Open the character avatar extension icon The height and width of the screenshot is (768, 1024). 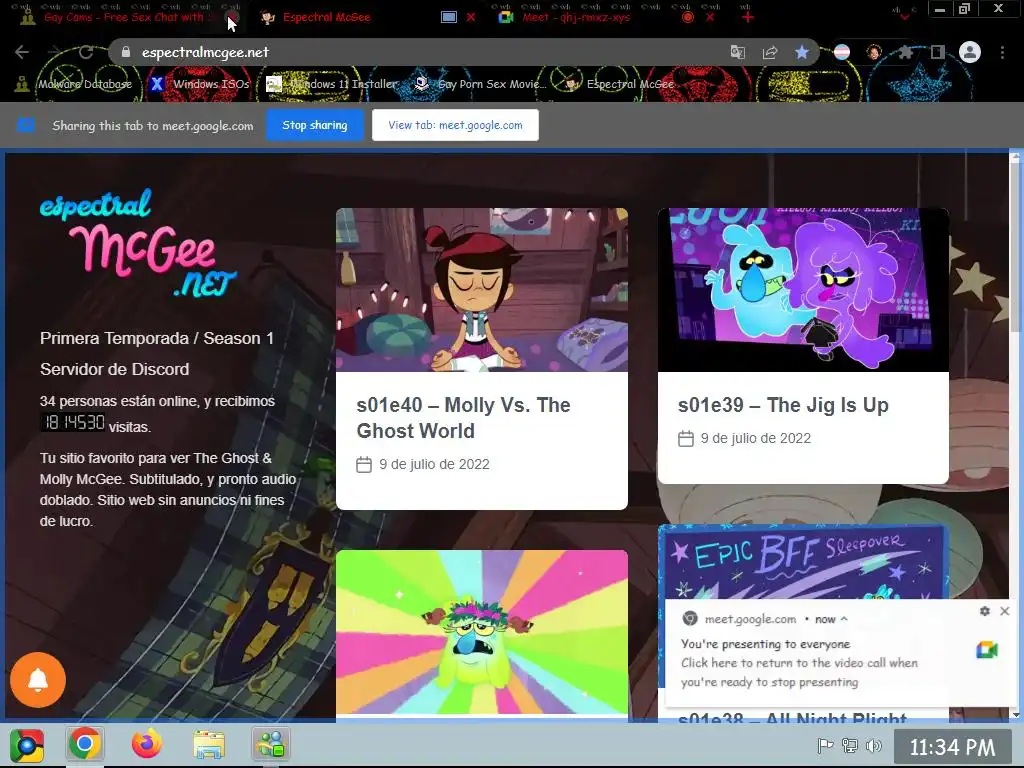[x=874, y=52]
